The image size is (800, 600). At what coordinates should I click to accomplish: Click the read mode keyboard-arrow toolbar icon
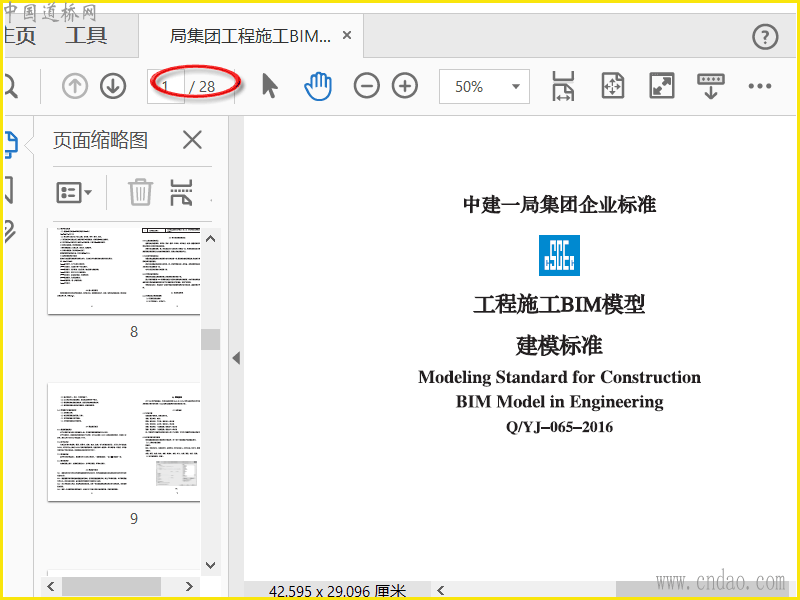(710, 86)
